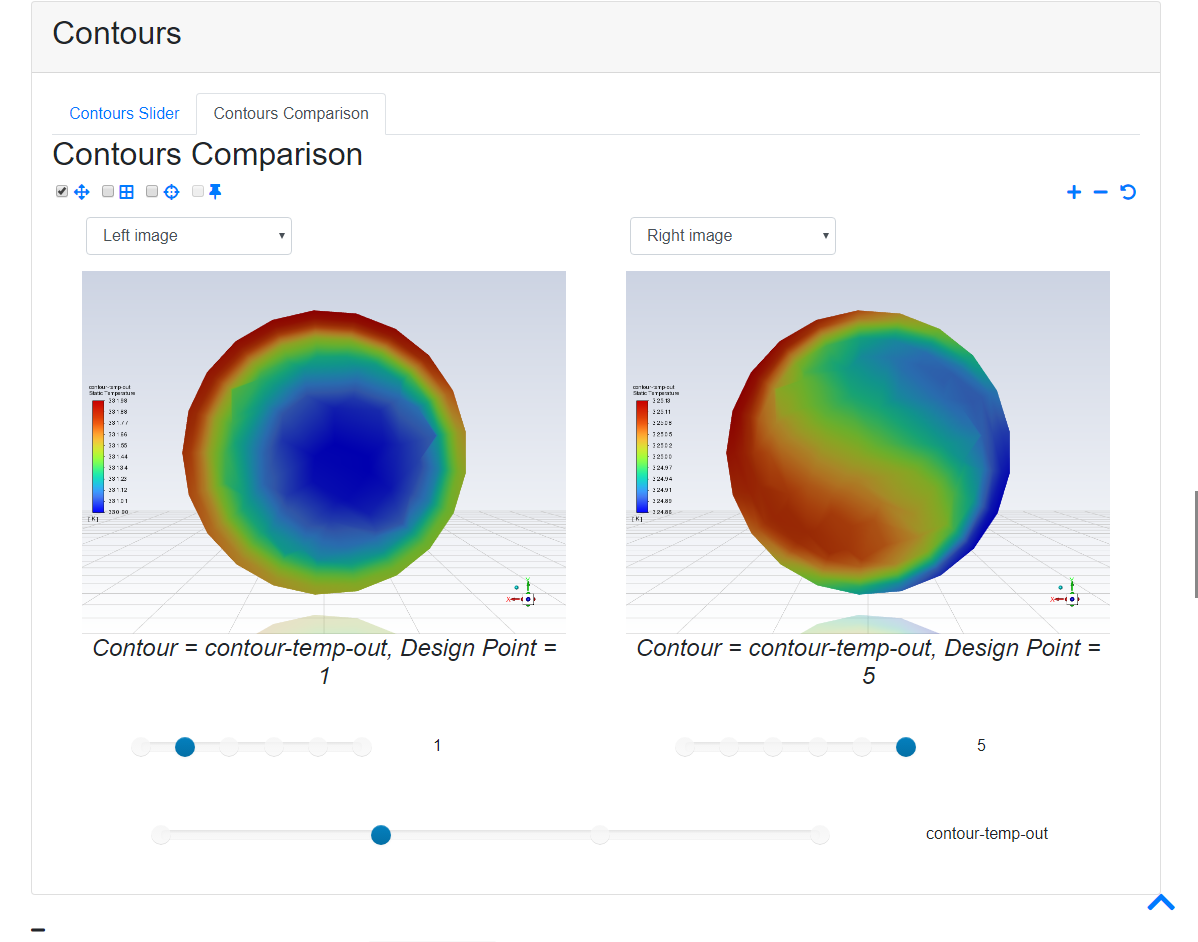Click the pin icon
The height and width of the screenshot is (942, 1198).
click(x=215, y=192)
